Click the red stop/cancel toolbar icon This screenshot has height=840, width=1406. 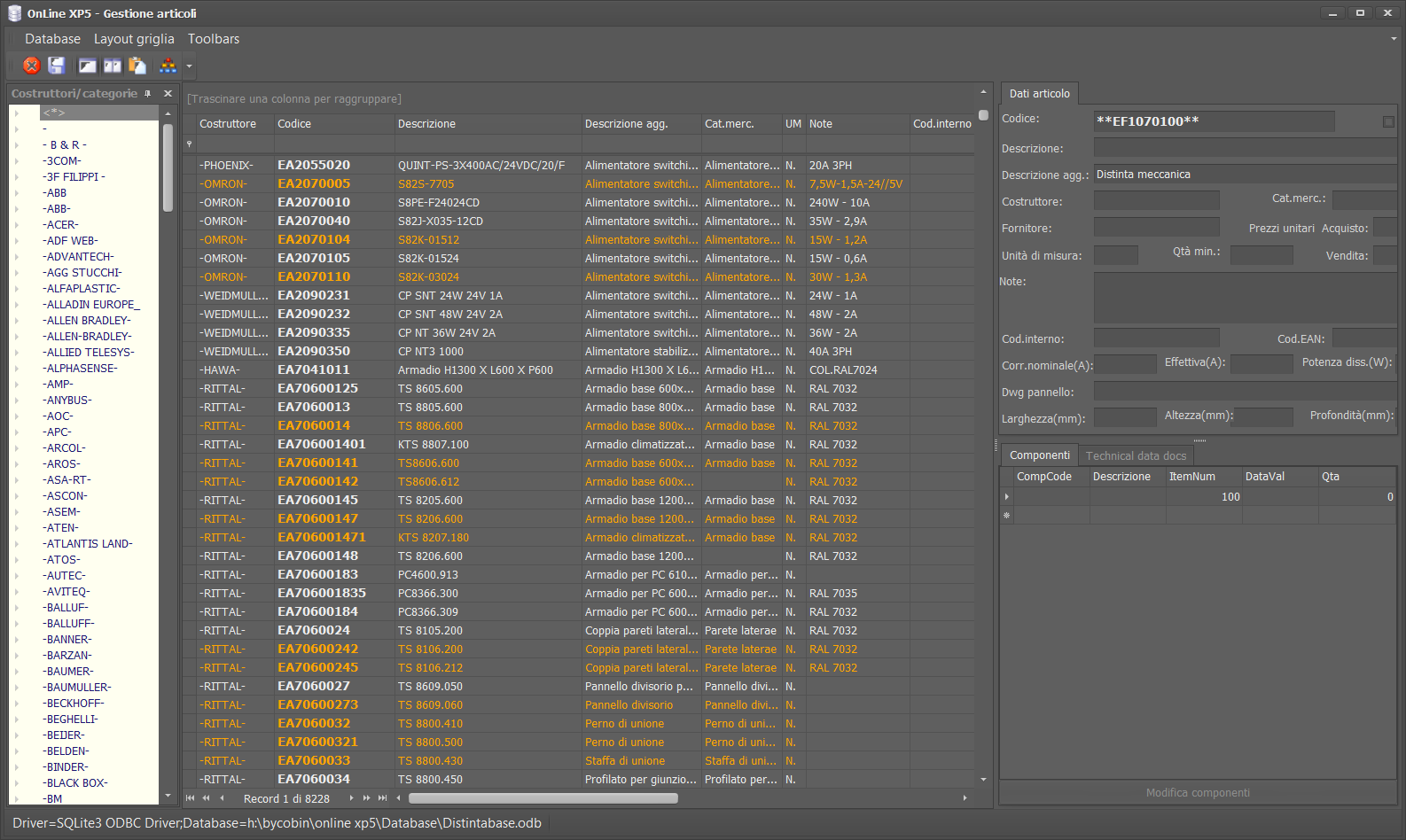pos(32,66)
